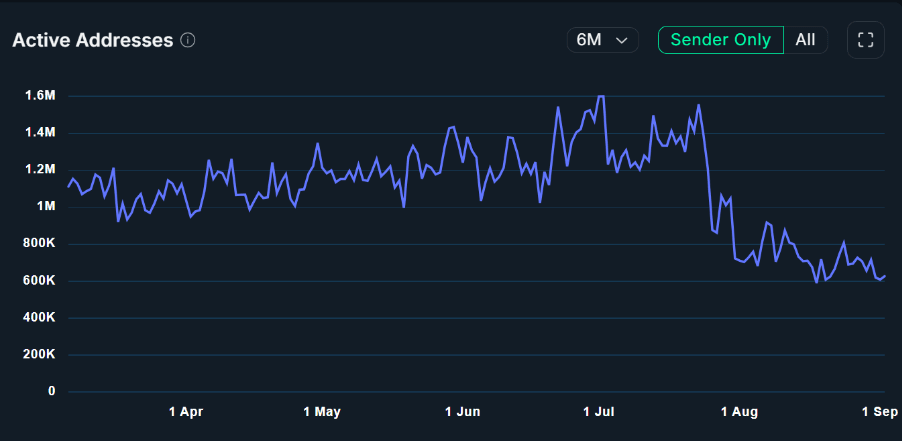The image size is (902, 441).
Task: Expand the chart to fullscreen
Action: pyautogui.click(x=866, y=40)
